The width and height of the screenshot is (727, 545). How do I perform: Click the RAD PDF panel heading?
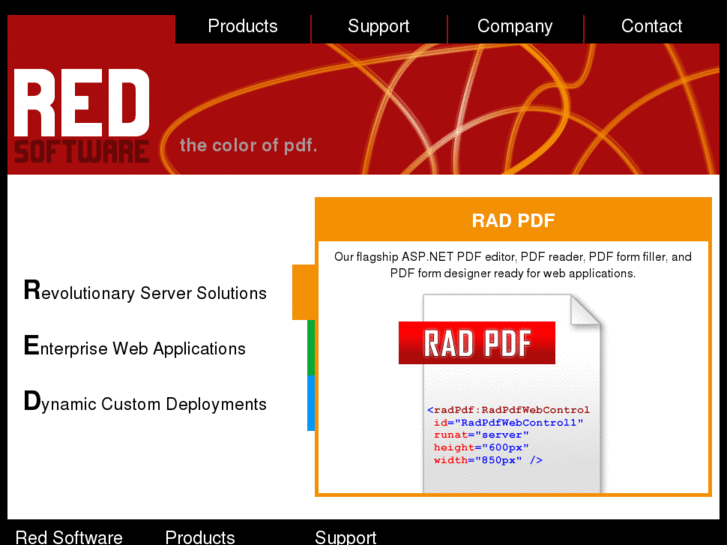click(x=513, y=220)
